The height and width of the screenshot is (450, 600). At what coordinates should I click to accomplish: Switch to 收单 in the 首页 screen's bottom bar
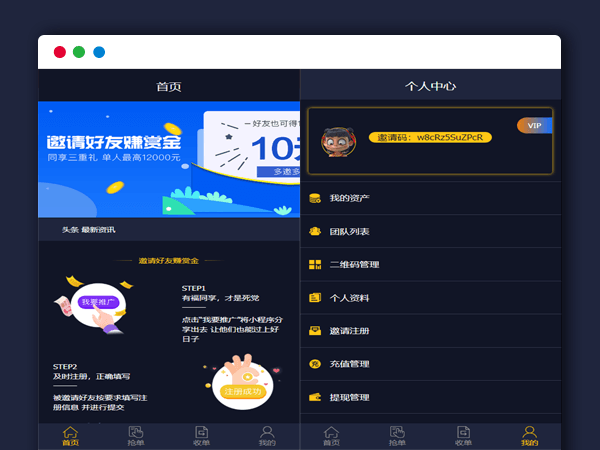[201, 436]
